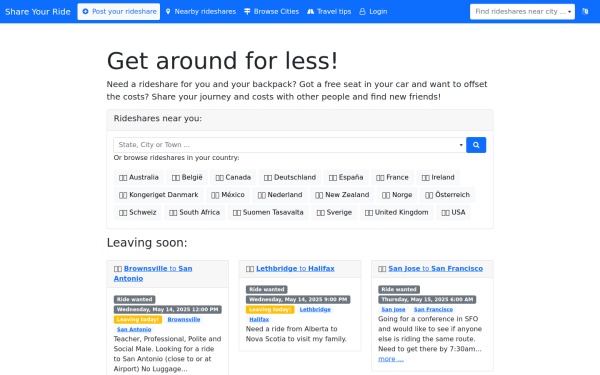
Task: Click the blue magnifier search button
Action: point(476,145)
